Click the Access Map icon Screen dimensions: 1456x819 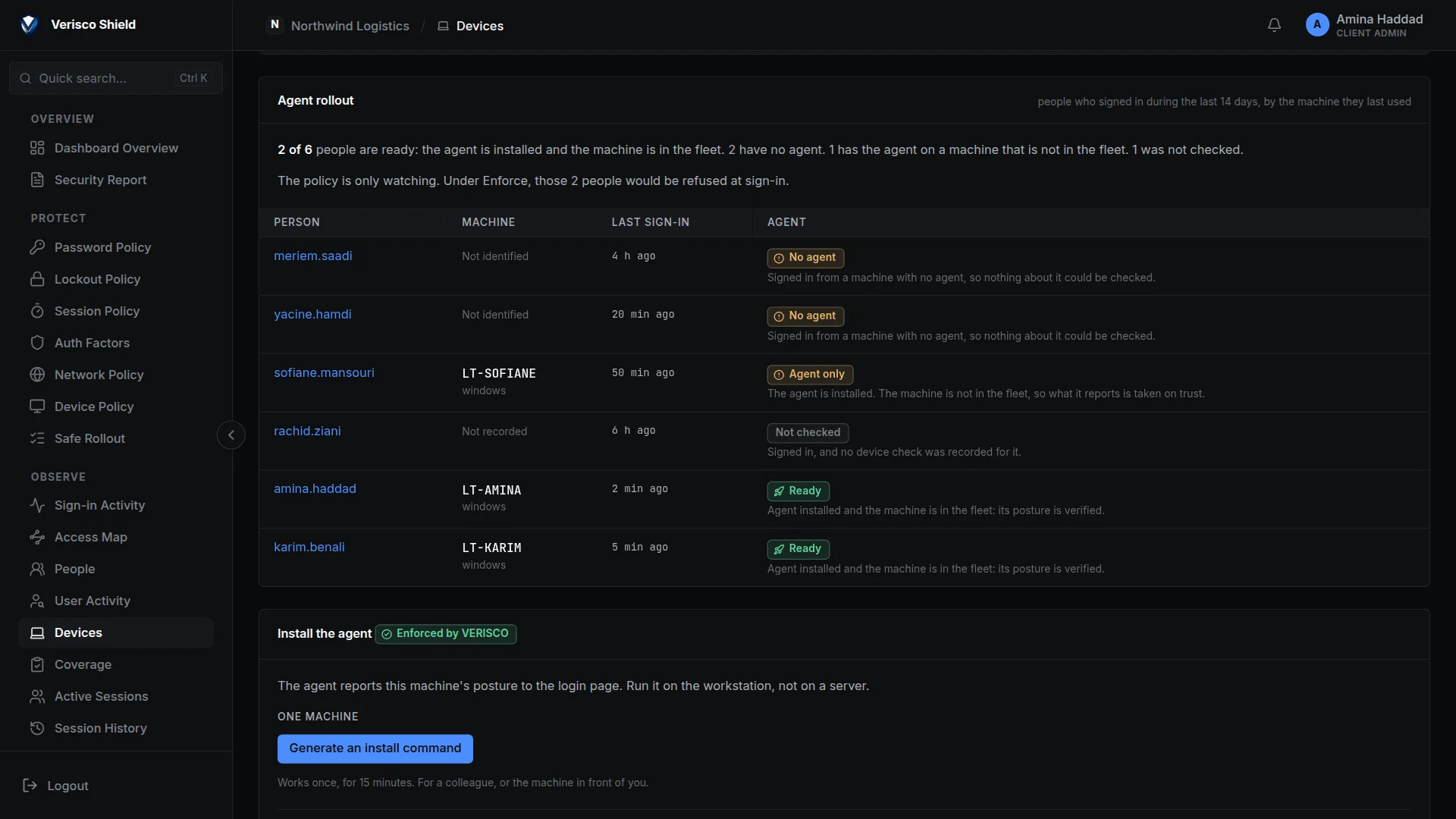pyautogui.click(x=37, y=538)
